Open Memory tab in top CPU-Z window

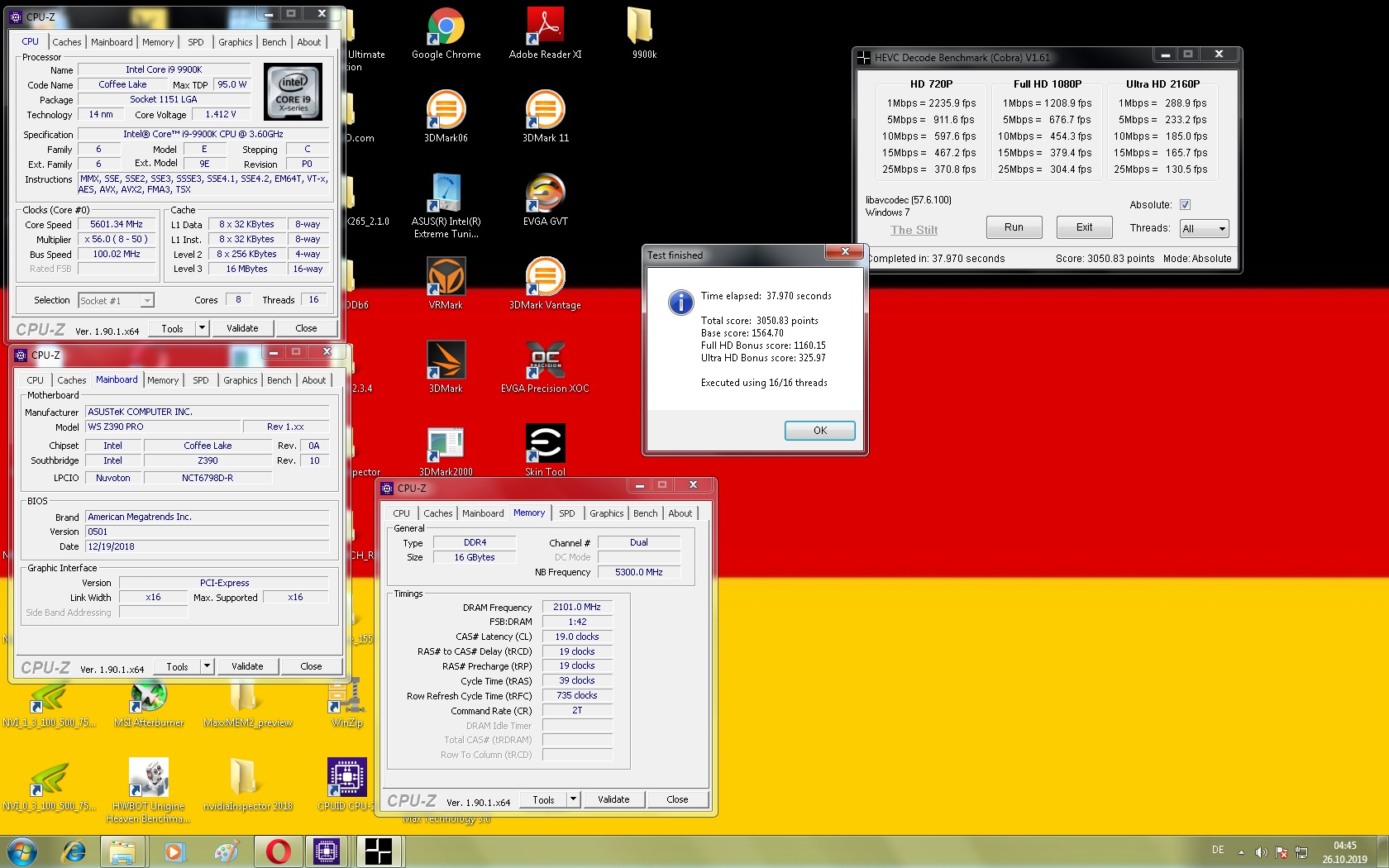158,42
